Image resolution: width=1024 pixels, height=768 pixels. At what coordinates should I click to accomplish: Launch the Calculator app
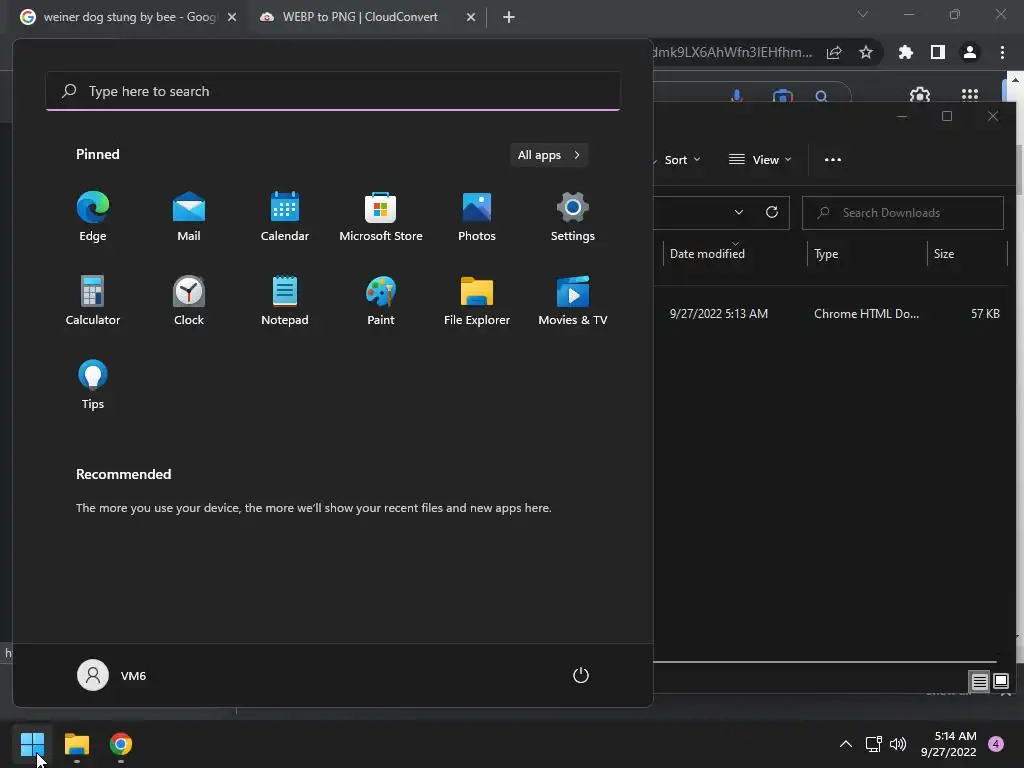[x=93, y=301]
